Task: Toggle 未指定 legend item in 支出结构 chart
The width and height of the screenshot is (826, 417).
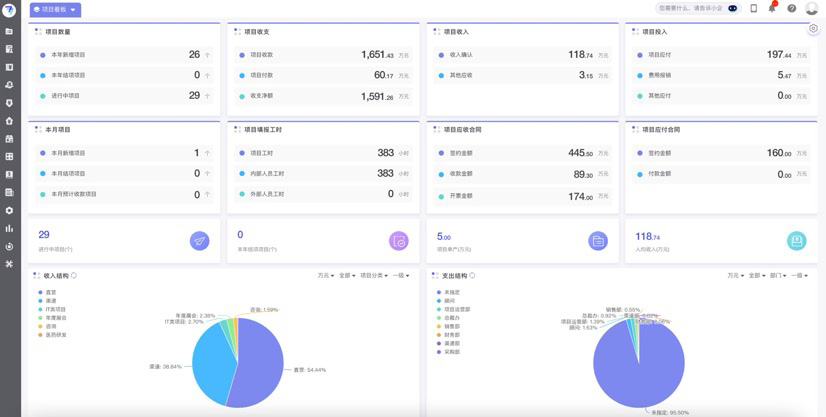Action: tap(450, 292)
